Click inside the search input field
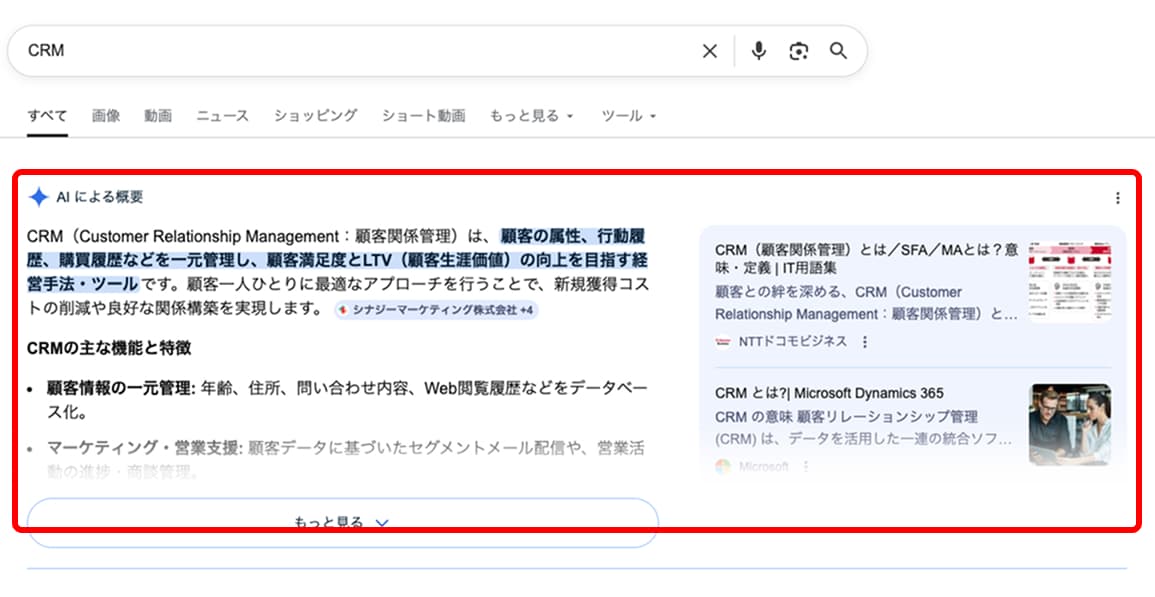The image size is (1155, 597). (x=300, y=50)
